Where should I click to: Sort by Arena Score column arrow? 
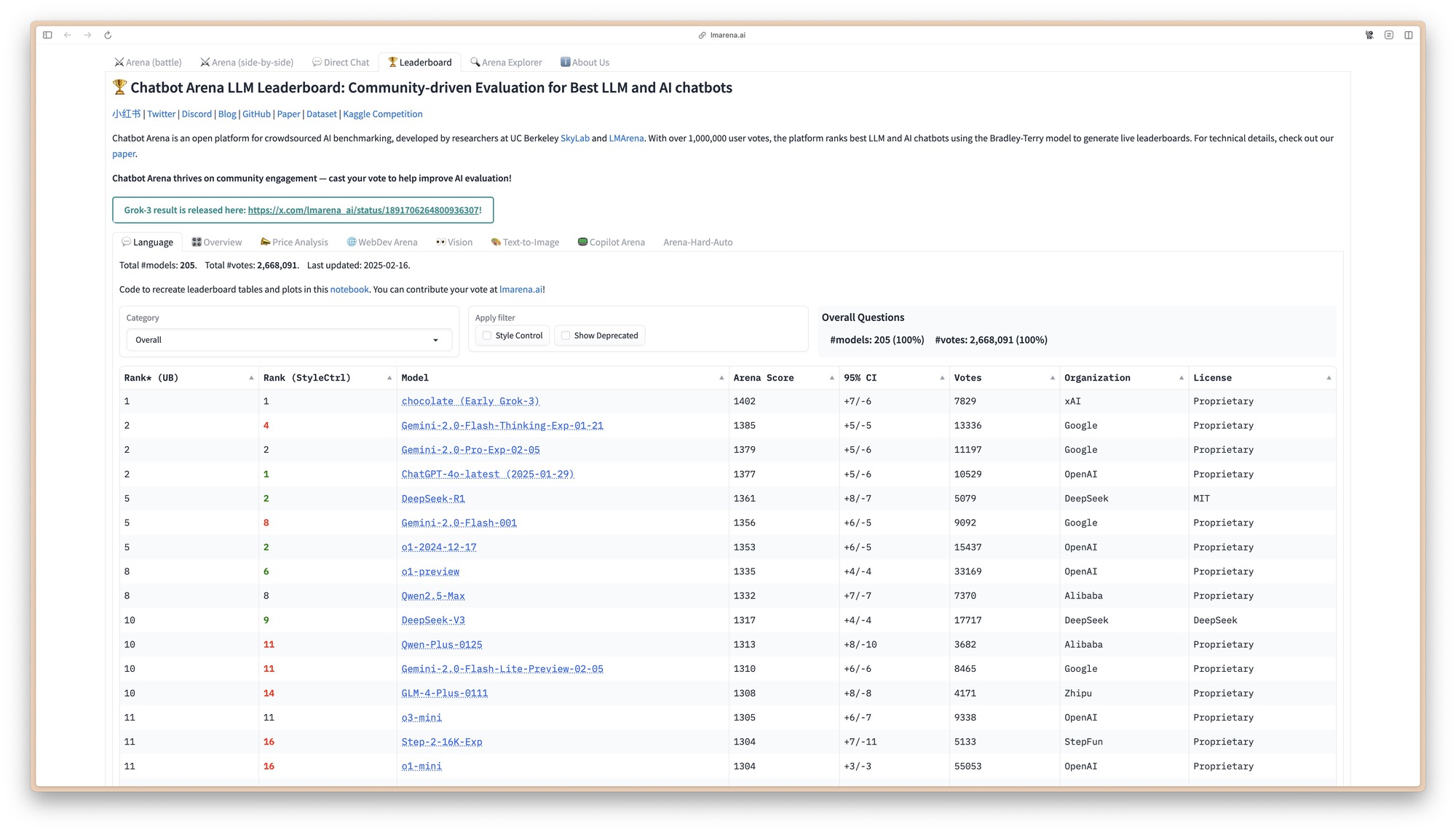pos(832,378)
